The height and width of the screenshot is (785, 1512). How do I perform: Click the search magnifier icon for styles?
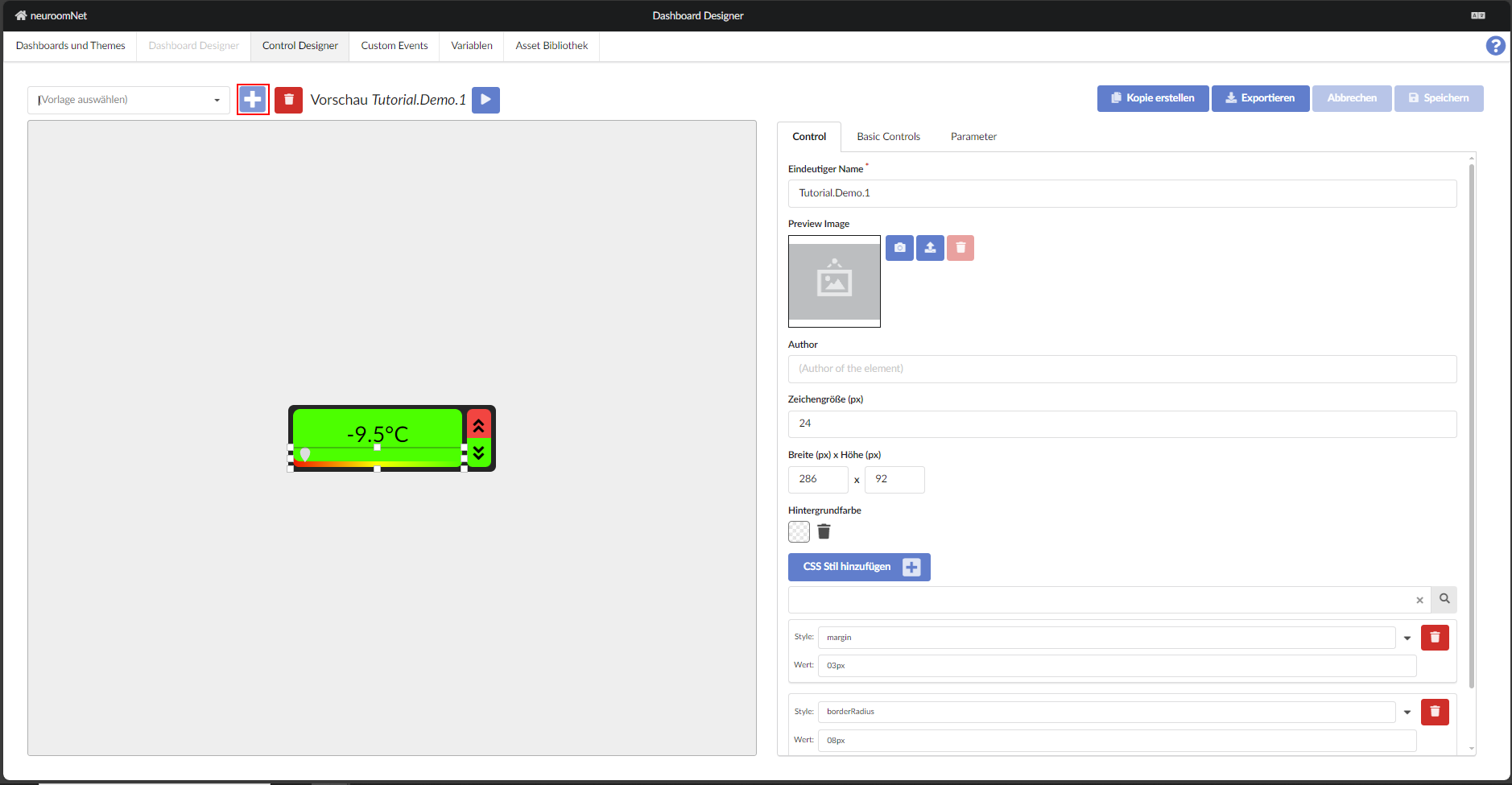coord(1444,599)
